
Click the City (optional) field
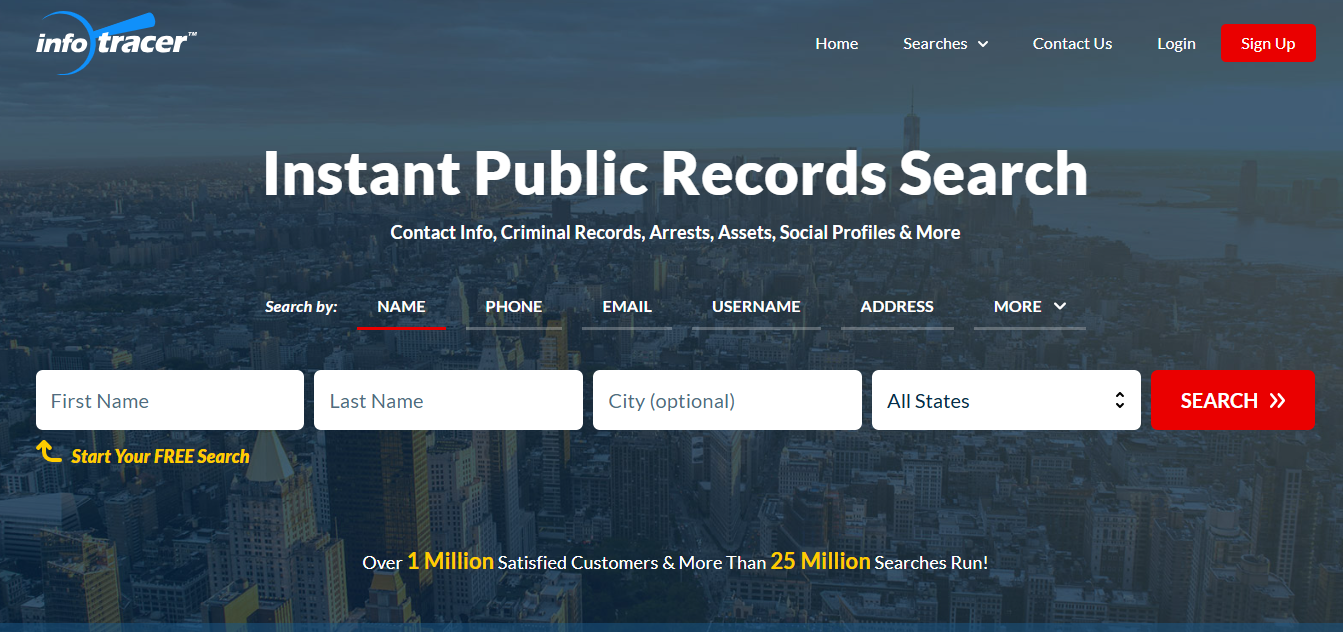727,401
